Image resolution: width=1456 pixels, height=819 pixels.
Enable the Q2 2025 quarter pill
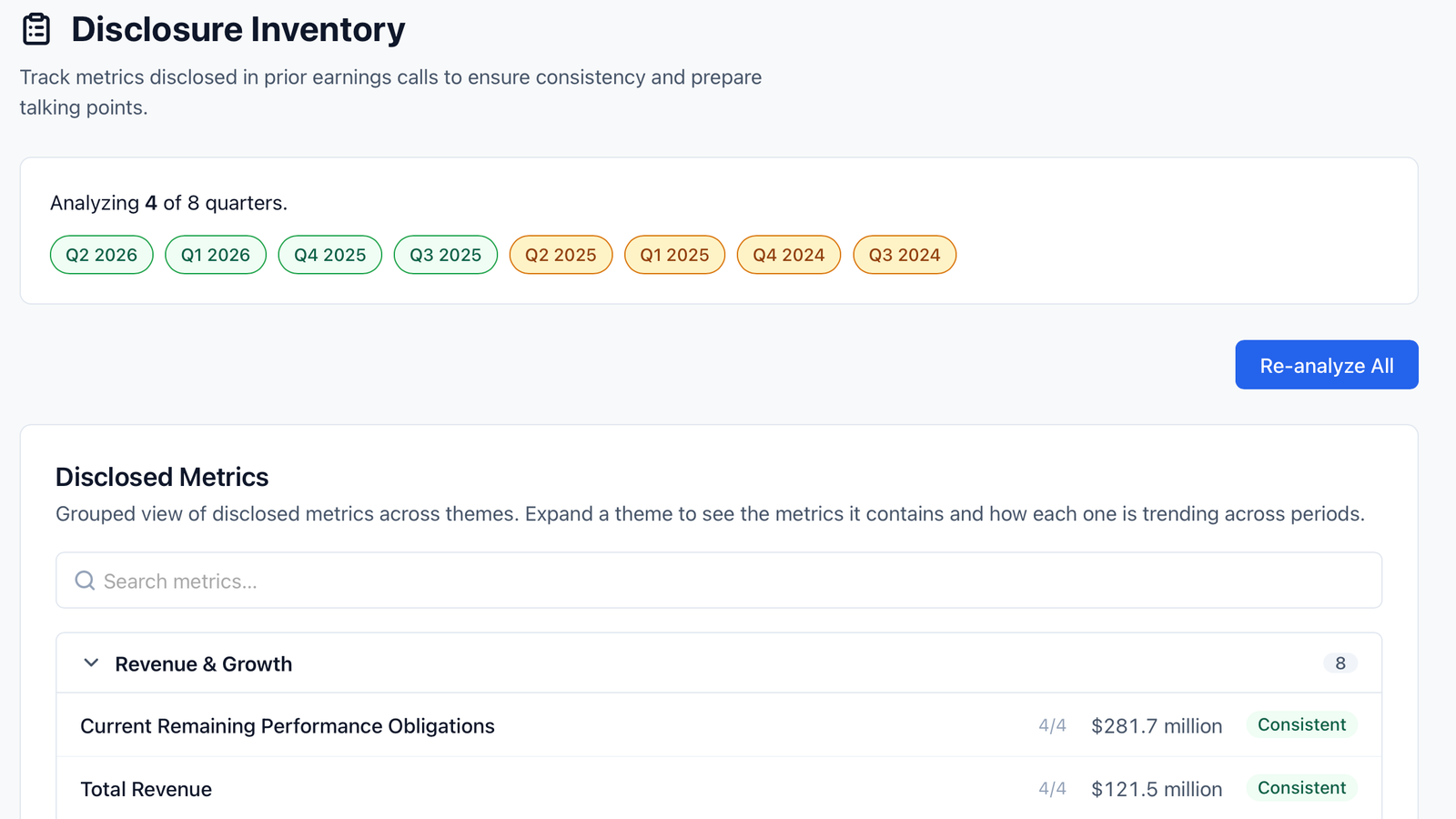[561, 255]
